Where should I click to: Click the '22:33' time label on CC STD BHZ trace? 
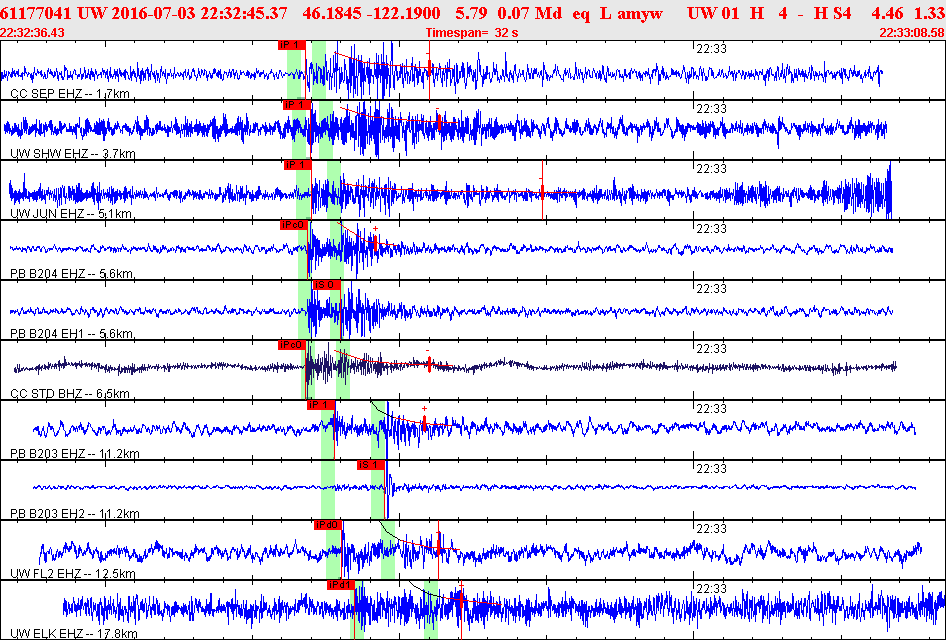711,349
